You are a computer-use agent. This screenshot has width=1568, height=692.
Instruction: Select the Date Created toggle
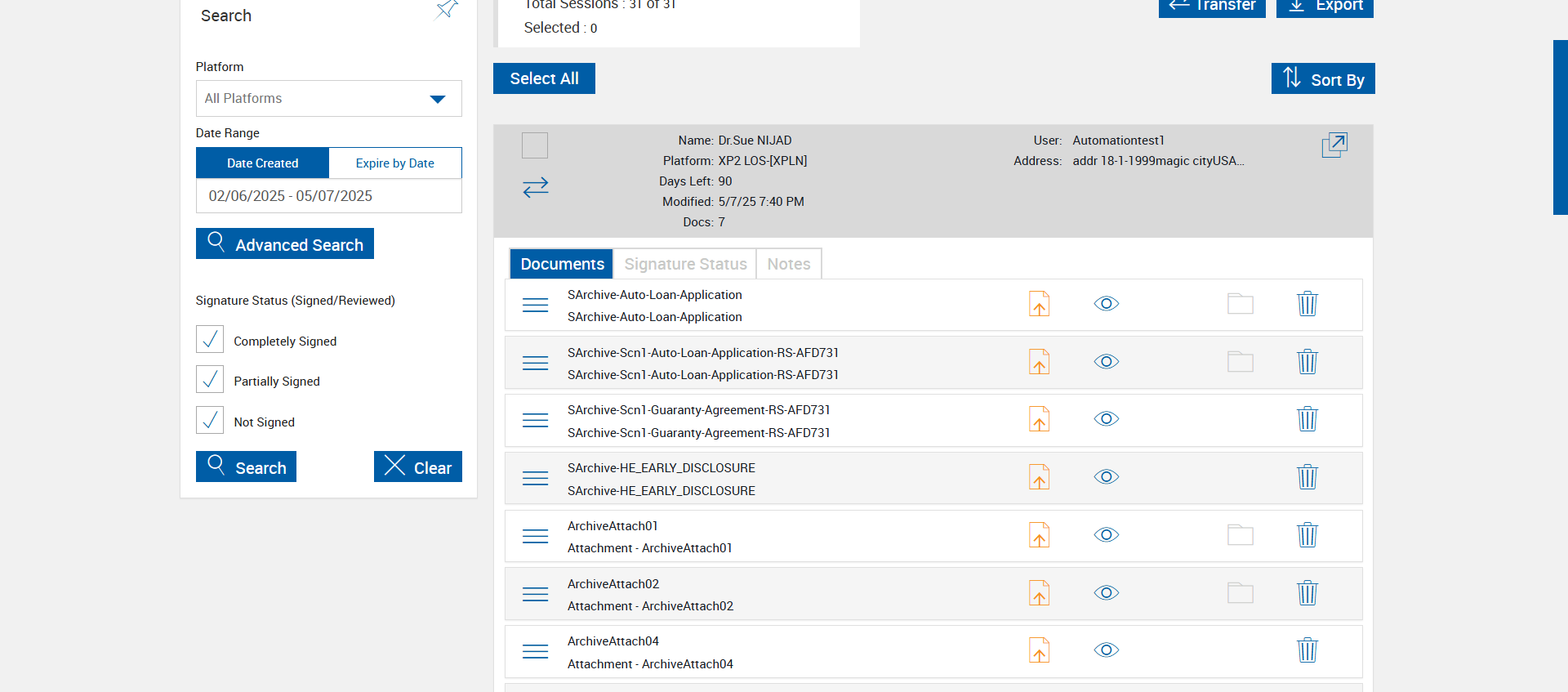[262, 163]
